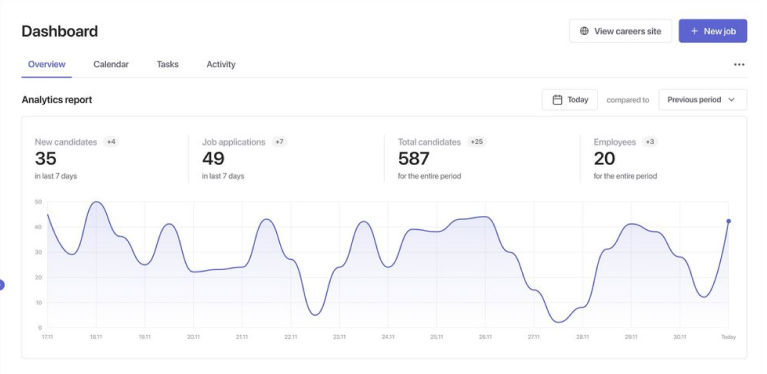Click the View careers site button

click(x=620, y=31)
